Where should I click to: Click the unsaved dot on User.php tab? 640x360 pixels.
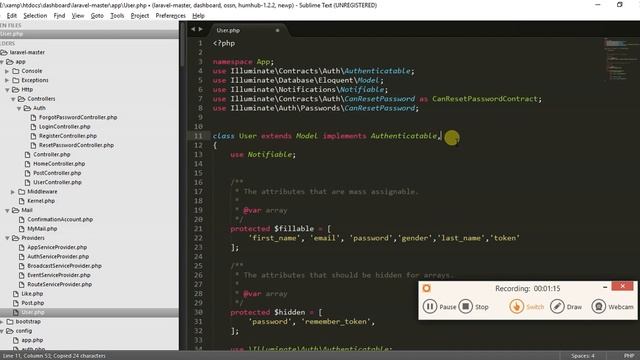pyautogui.click(x=278, y=30)
